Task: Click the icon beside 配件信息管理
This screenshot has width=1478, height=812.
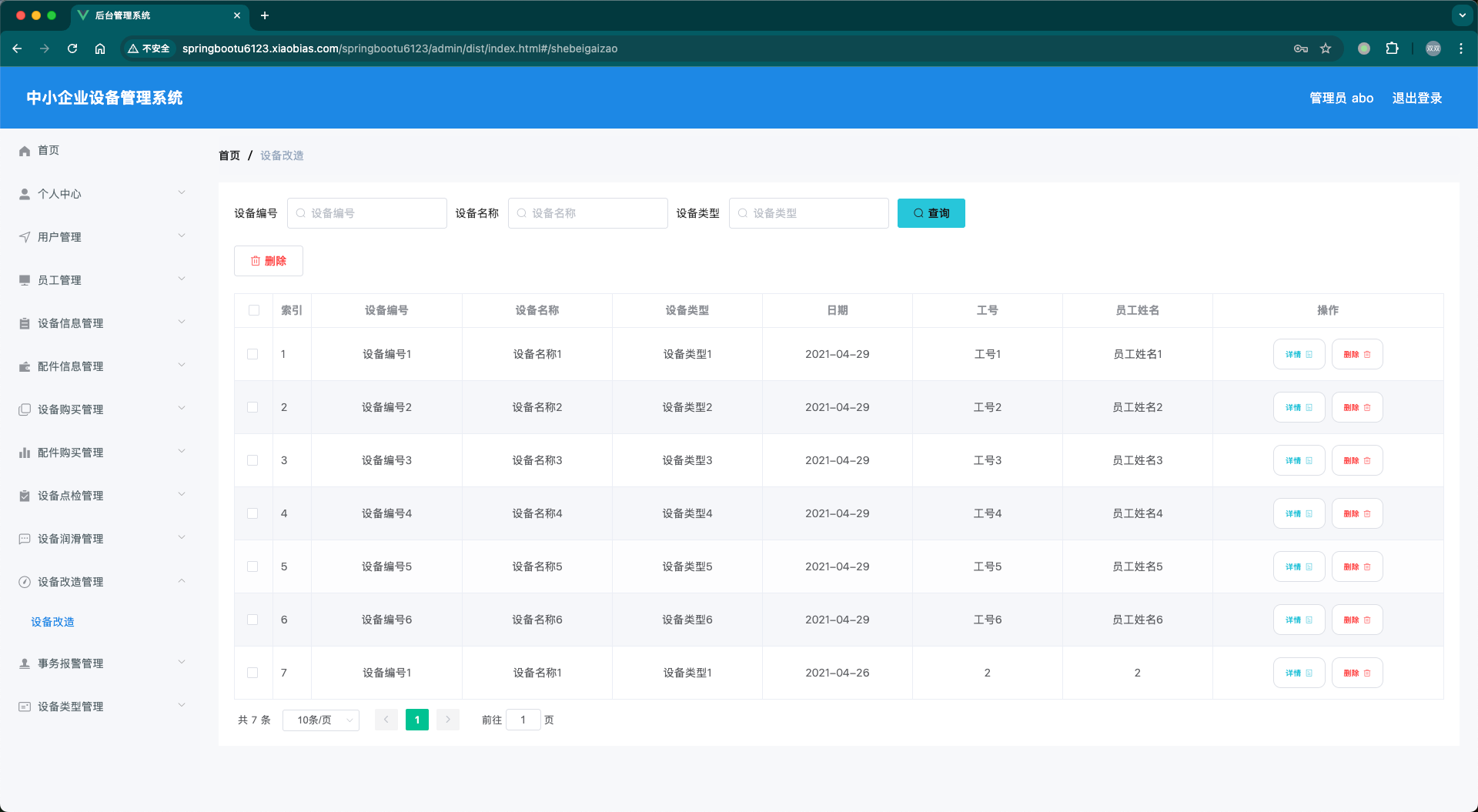Action: point(25,366)
